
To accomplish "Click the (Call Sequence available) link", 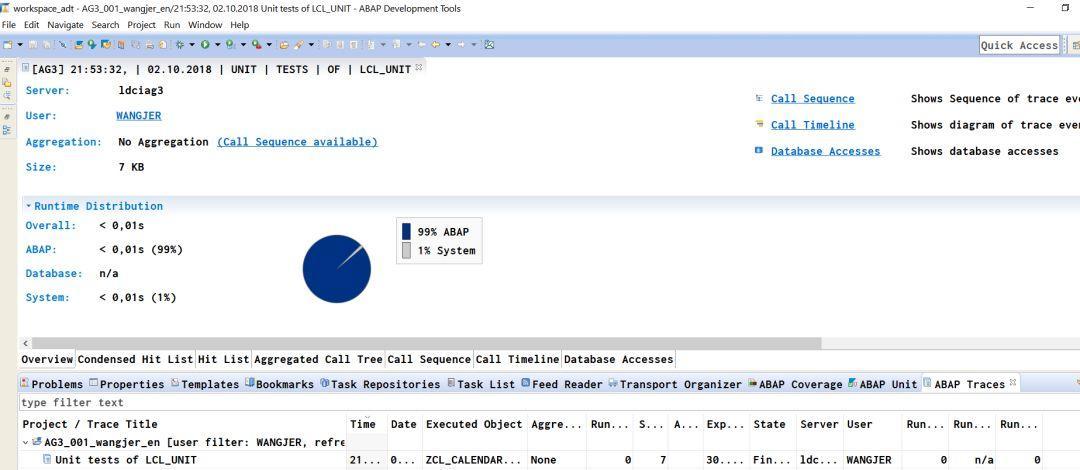I will click(298, 142).
